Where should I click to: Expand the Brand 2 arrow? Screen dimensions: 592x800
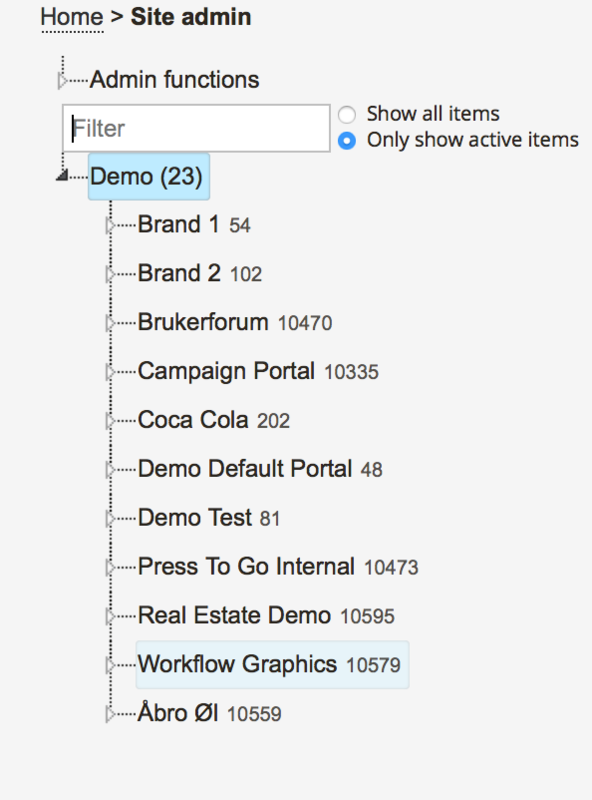[x=110, y=274]
